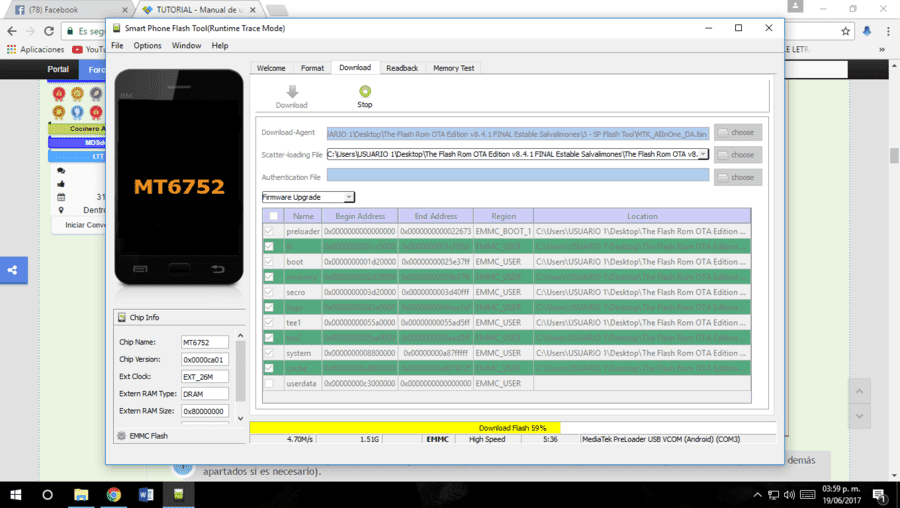Show hidden tray icons chevron
The width and height of the screenshot is (900, 508).
[758, 495]
